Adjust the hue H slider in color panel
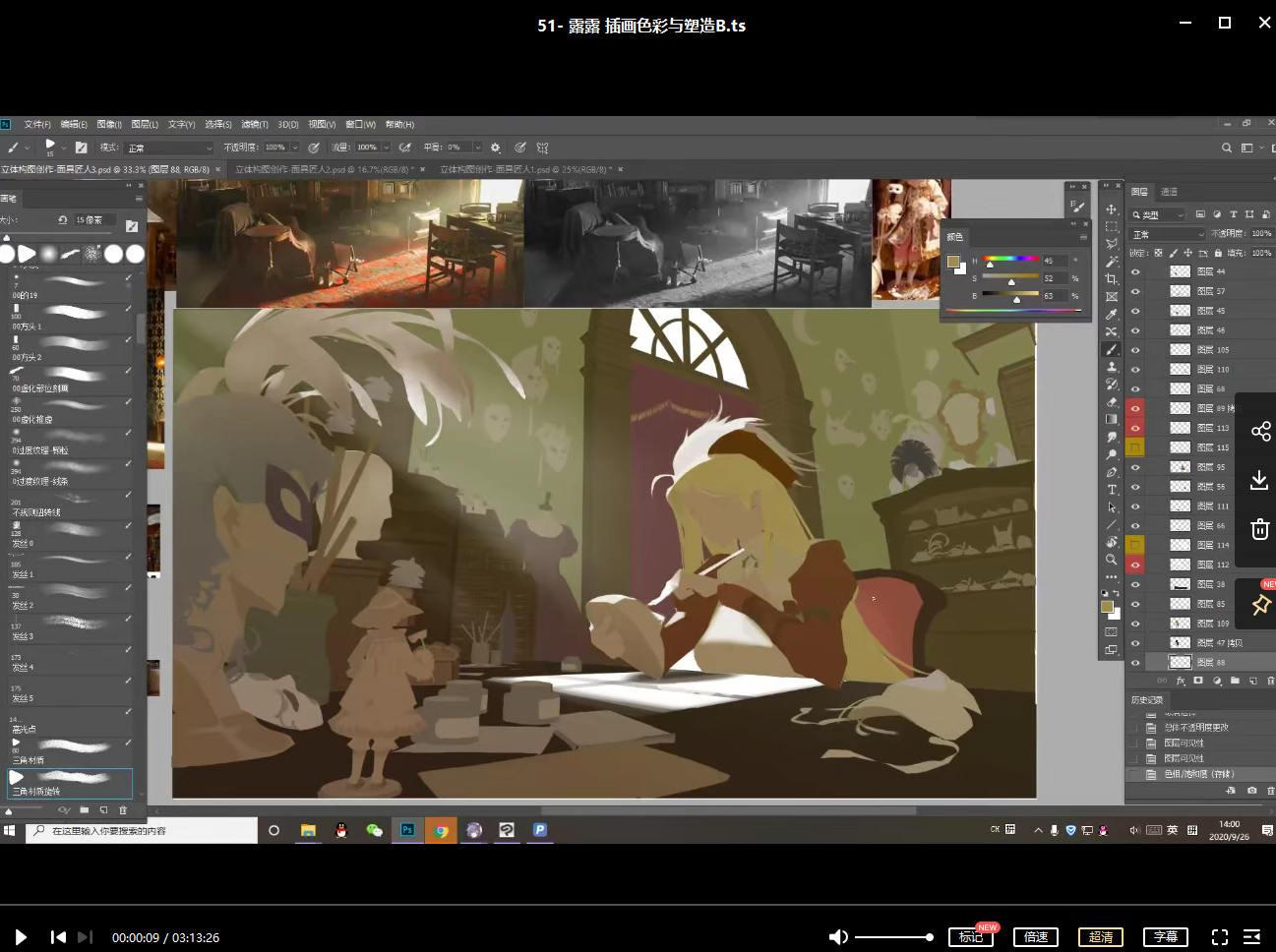Screen dimensions: 1276x952 [1010, 260]
